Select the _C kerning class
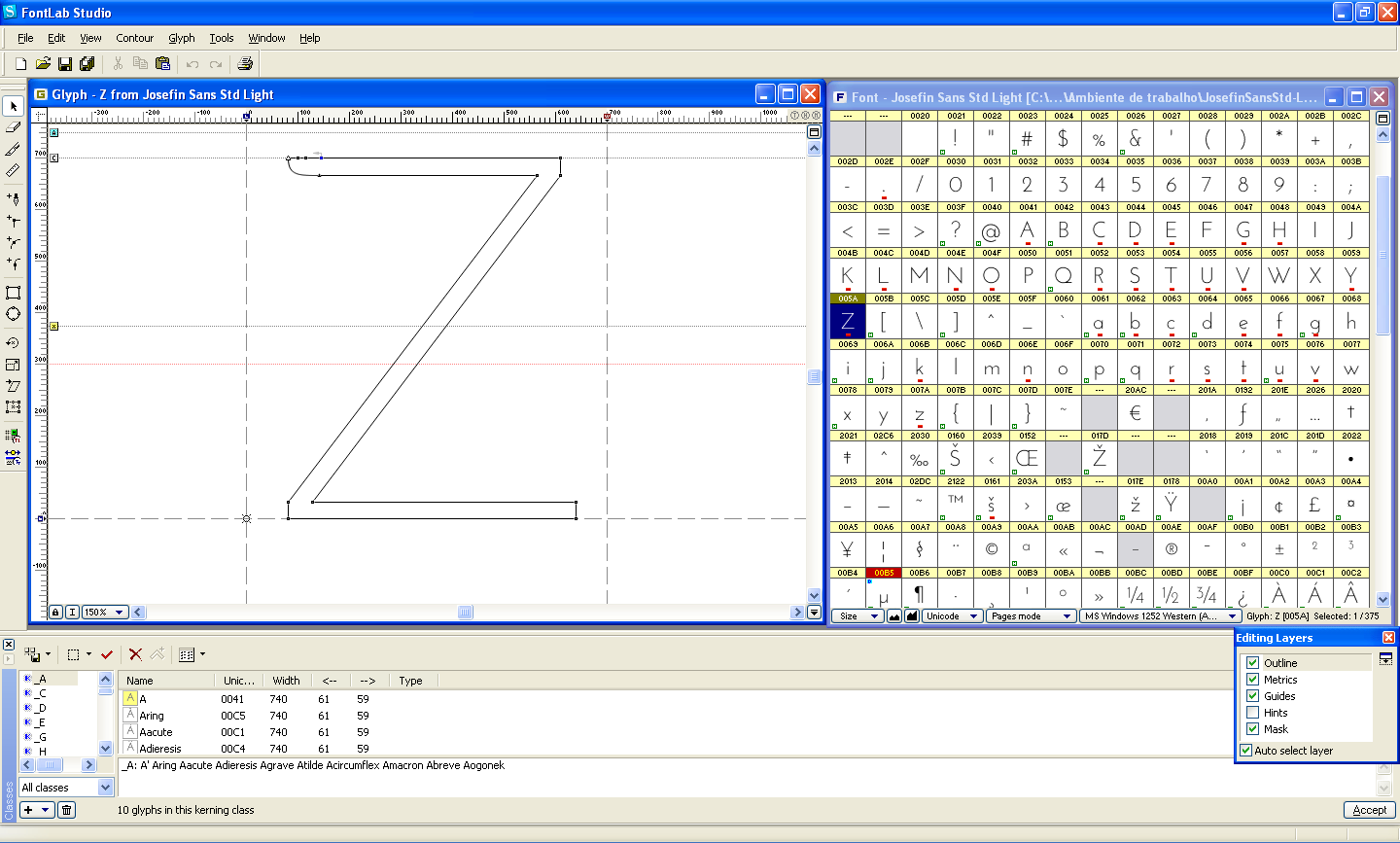Screen dimensions: 1400x843 click(41, 693)
